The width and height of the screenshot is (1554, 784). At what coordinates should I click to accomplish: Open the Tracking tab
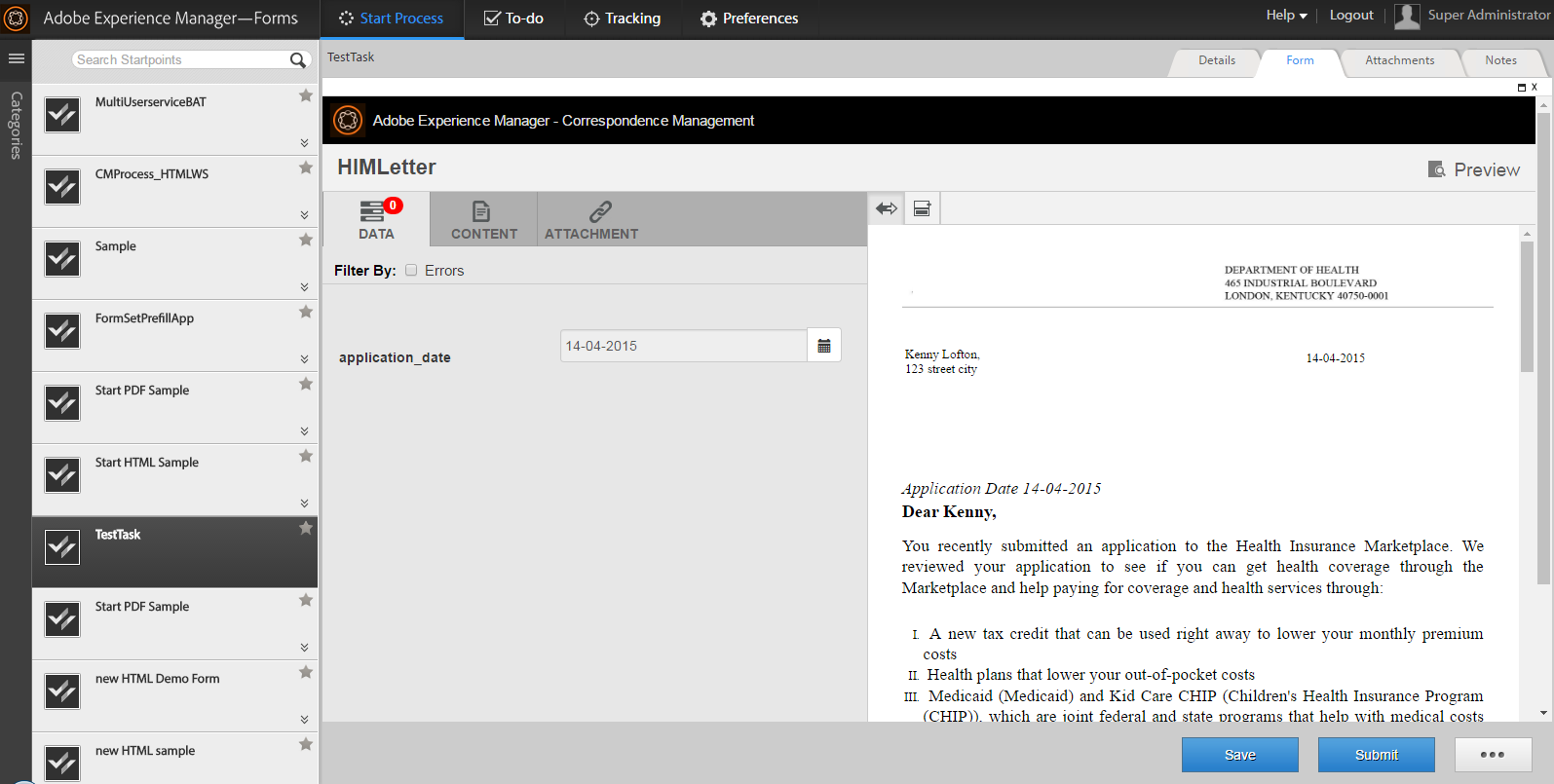click(622, 19)
